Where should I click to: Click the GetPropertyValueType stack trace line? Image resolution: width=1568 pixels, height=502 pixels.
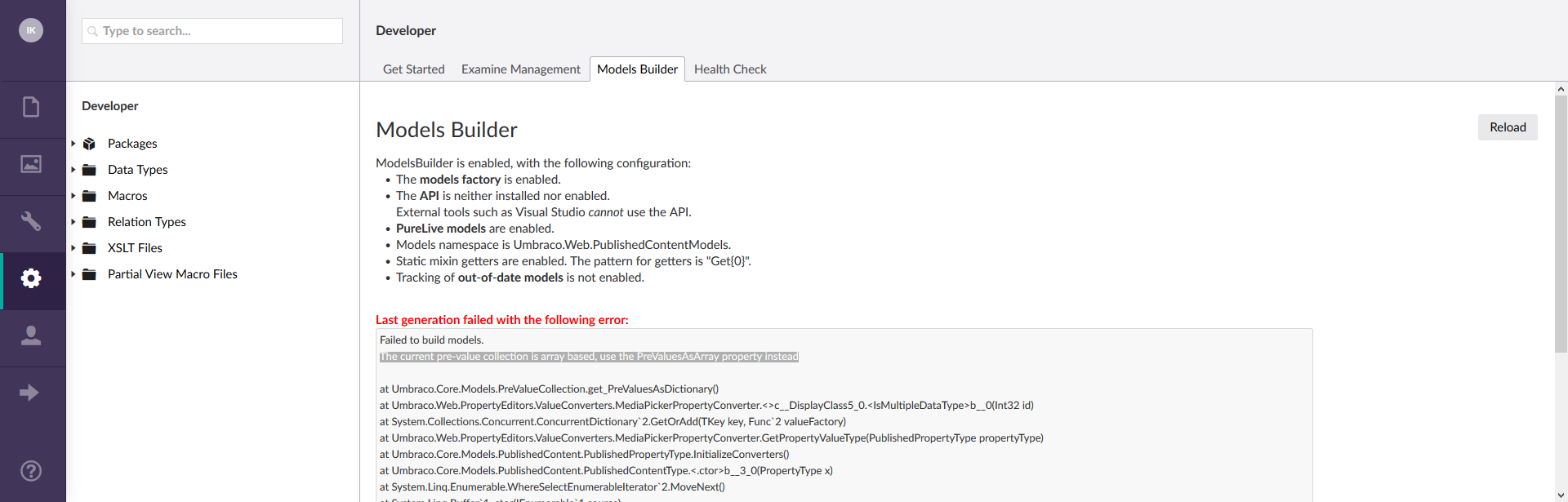[x=711, y=438]
